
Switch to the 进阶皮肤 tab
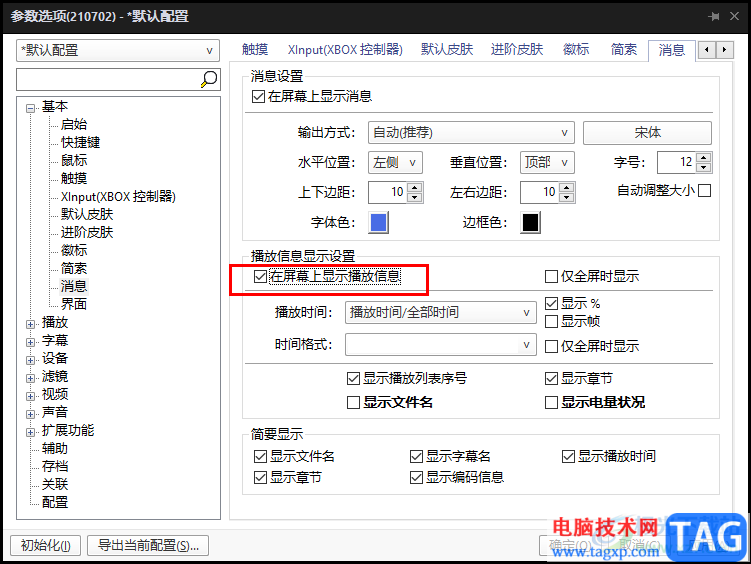tap(517, 49)
